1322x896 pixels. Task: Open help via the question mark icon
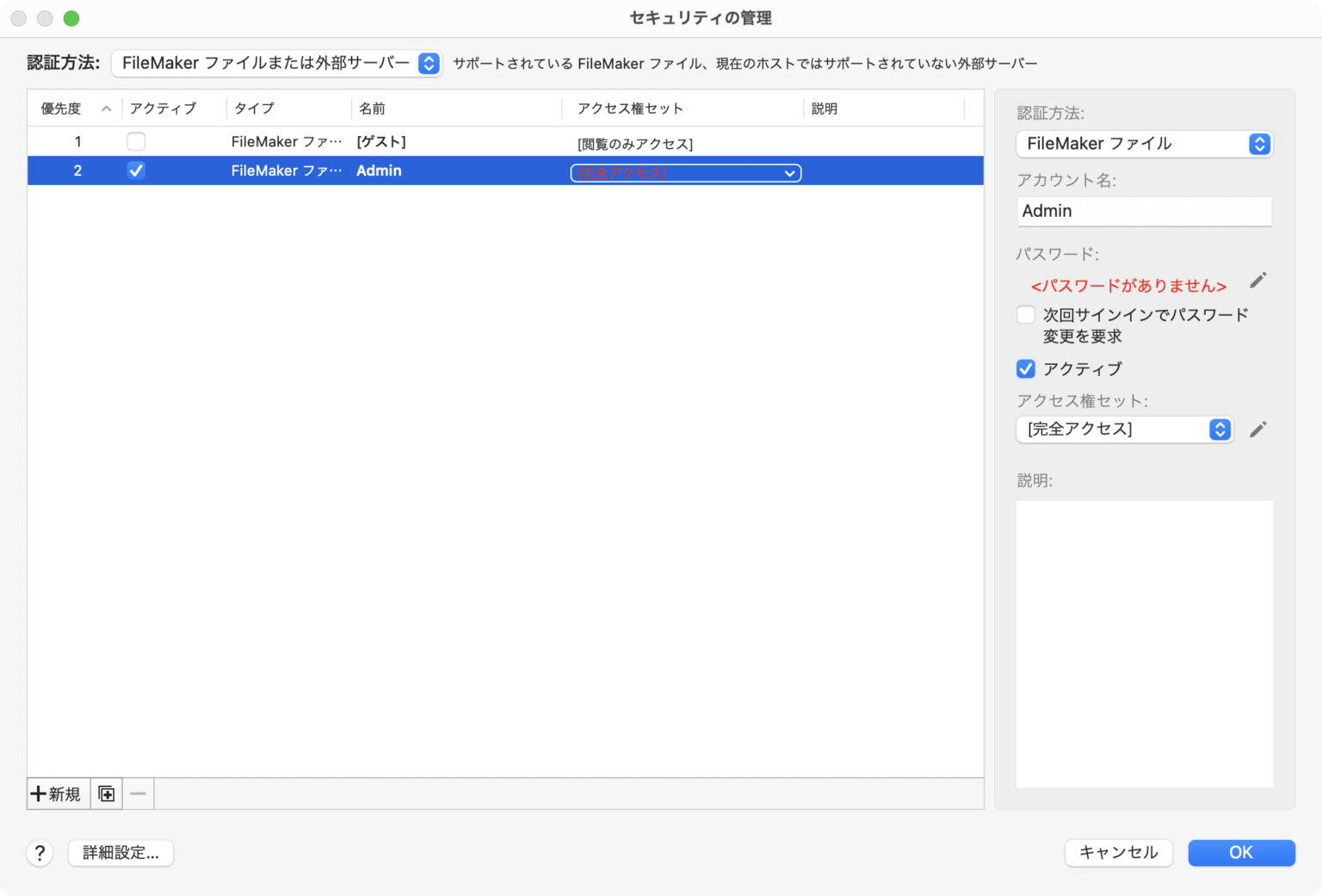coord(40,853)
